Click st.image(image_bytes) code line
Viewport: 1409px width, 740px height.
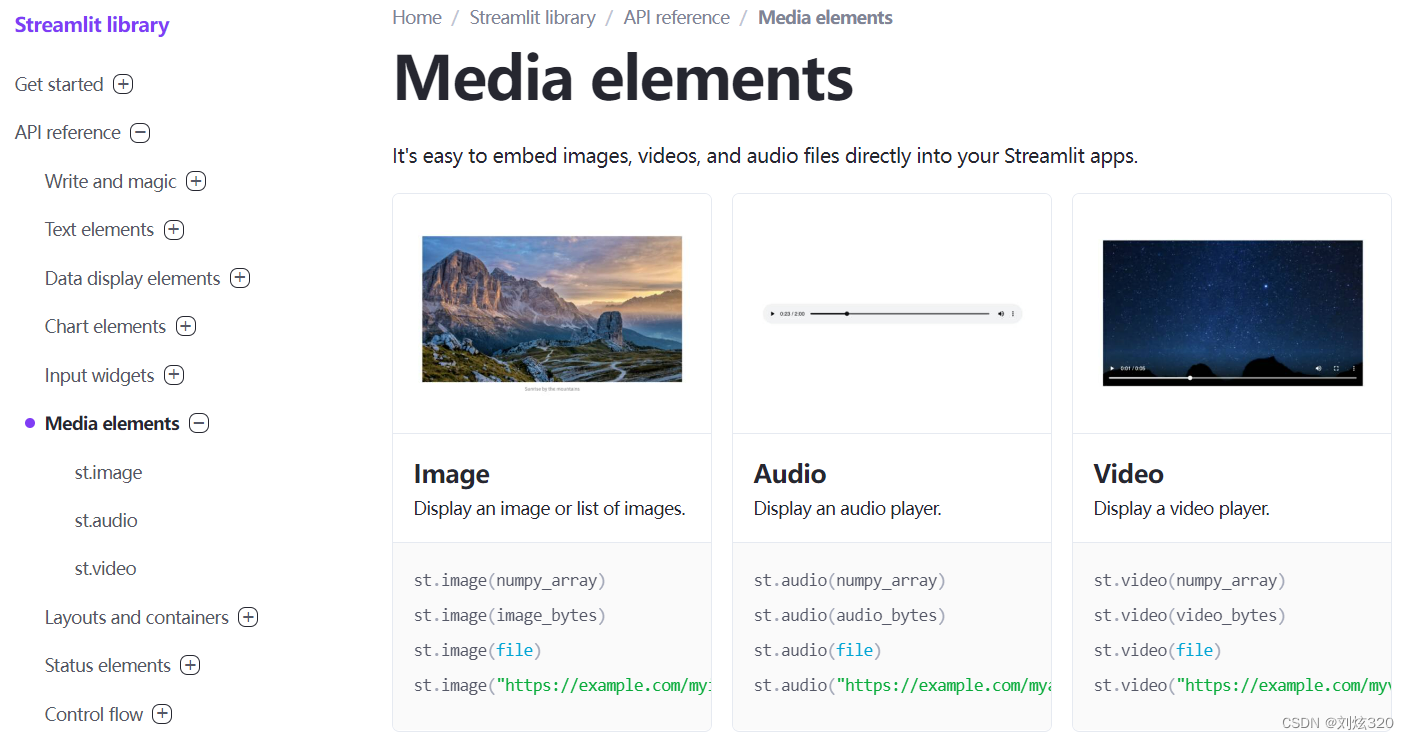(510, 615)
